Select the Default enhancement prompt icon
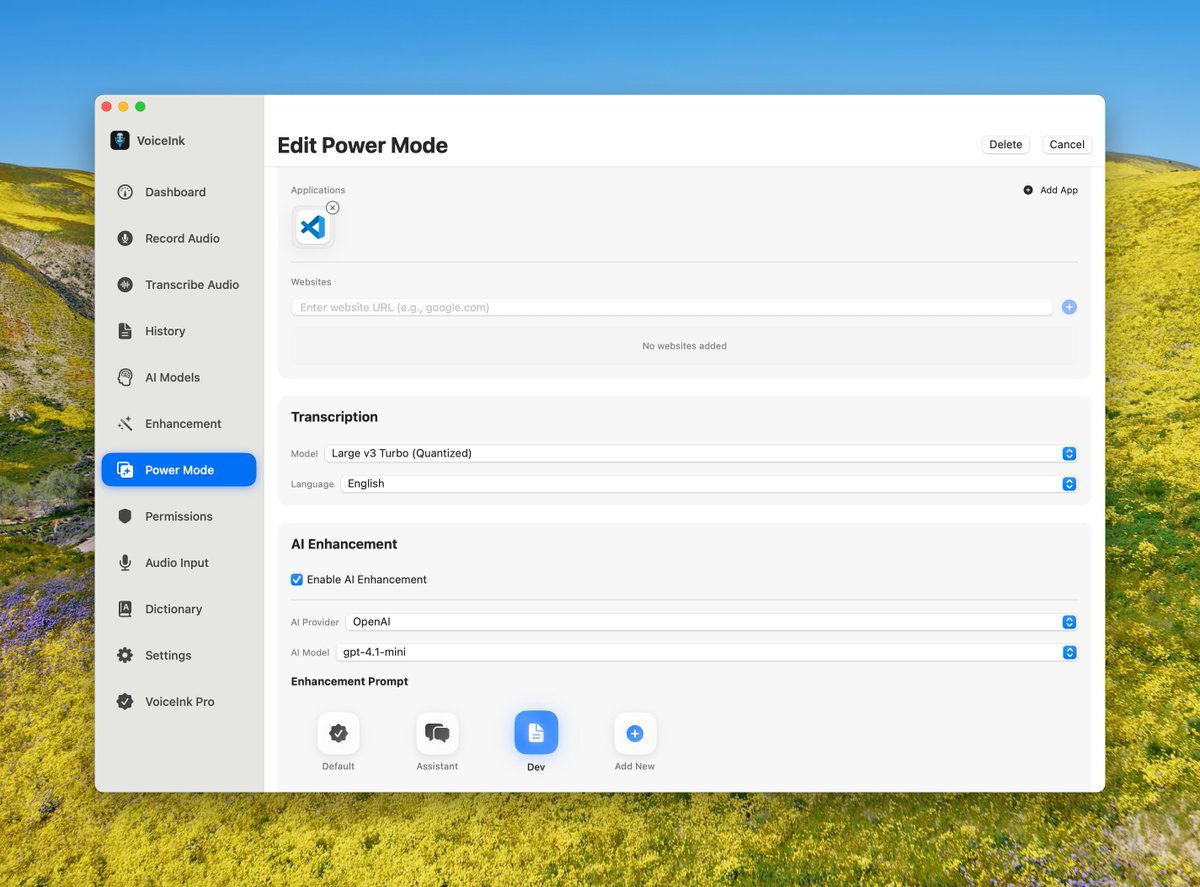Screen dimensions: 1200x887 click(x=338, y=733)
